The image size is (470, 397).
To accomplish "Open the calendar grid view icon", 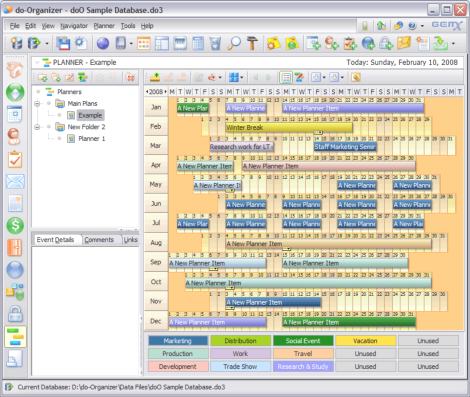I will point(144,43).
